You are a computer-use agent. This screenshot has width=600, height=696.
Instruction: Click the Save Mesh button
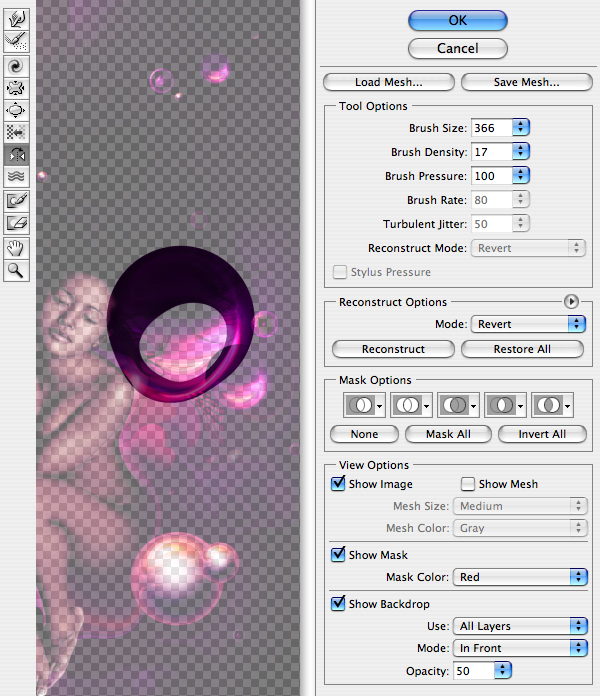click(527, 82)
